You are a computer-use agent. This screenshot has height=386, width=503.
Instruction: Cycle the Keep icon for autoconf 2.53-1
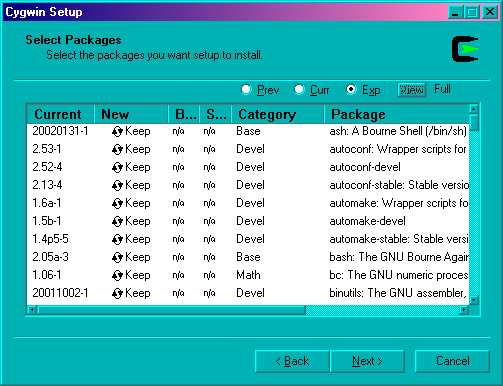click(x=117, y=150)
